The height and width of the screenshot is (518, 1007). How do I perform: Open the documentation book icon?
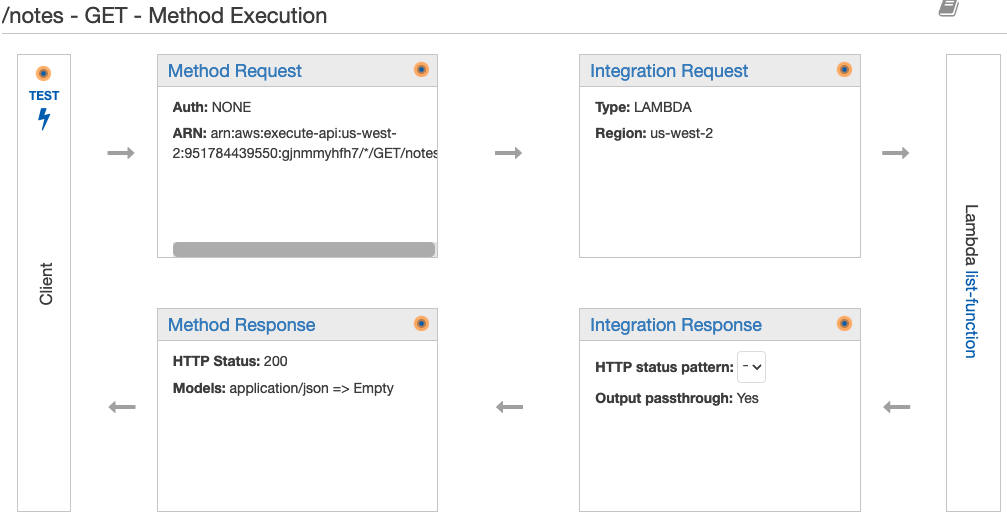click(949, 8)
